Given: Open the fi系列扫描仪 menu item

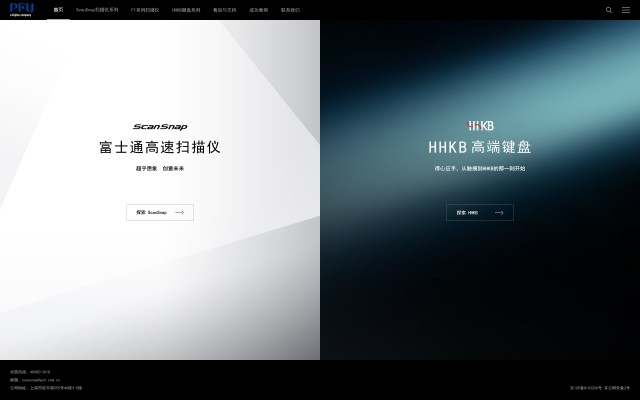Looking at the screenshot, I should tap(145, 10).
